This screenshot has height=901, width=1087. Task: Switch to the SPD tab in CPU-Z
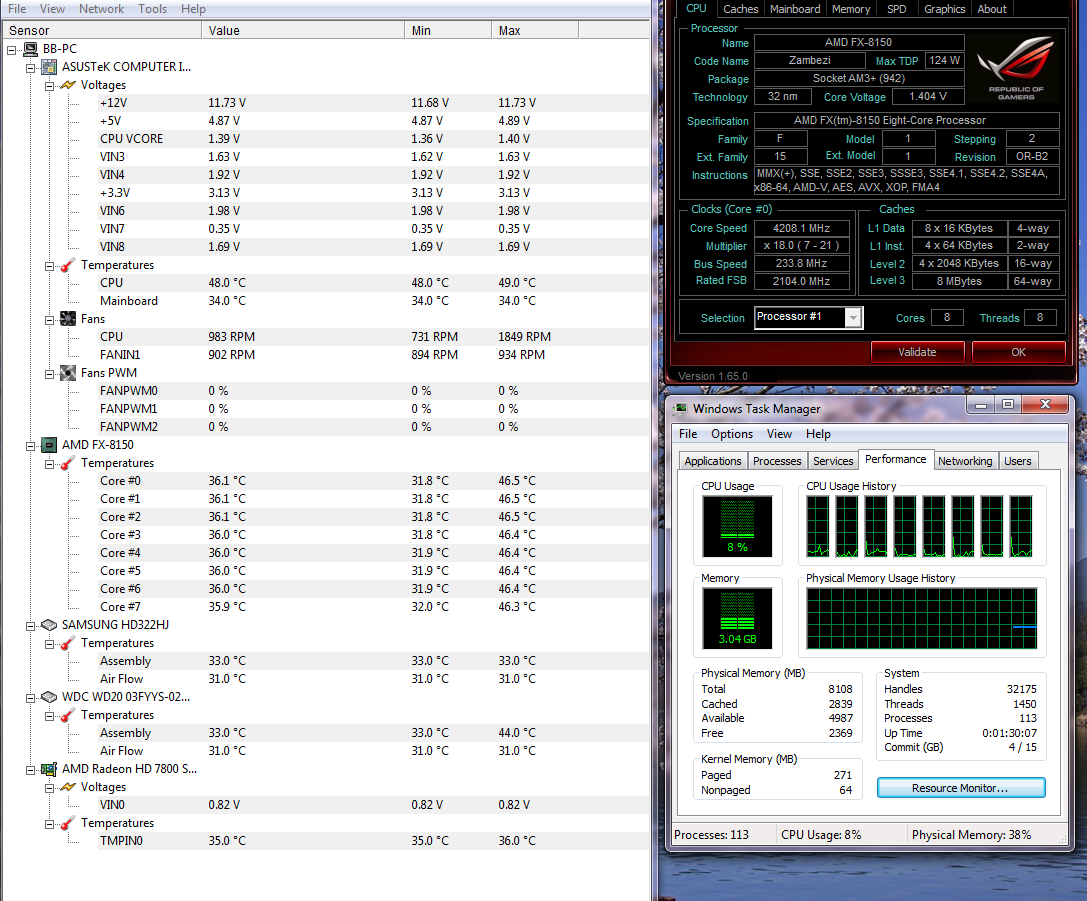tap(896, 9)
